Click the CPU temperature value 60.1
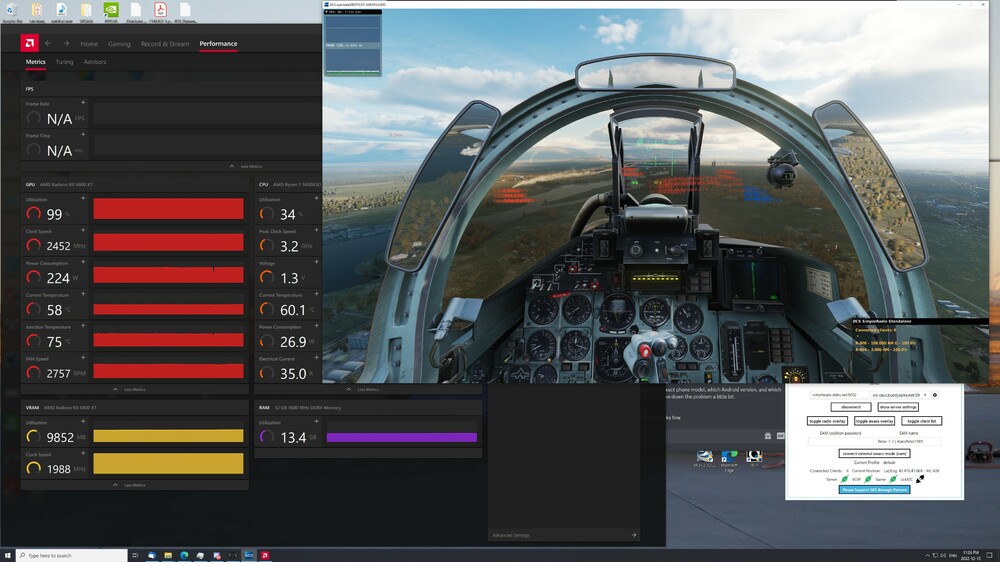1000x562 pixels. click(293, 310)
